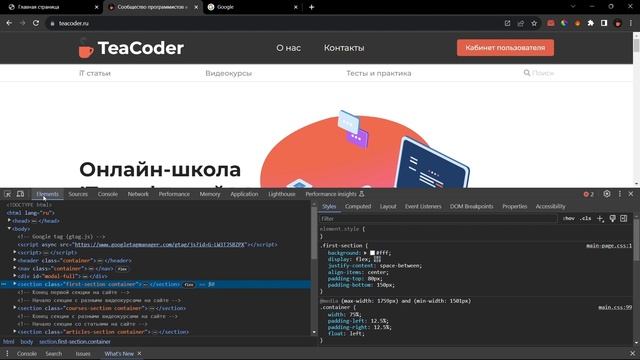Open DevTools settings gear
640x360 pixels.
(607, 194)
